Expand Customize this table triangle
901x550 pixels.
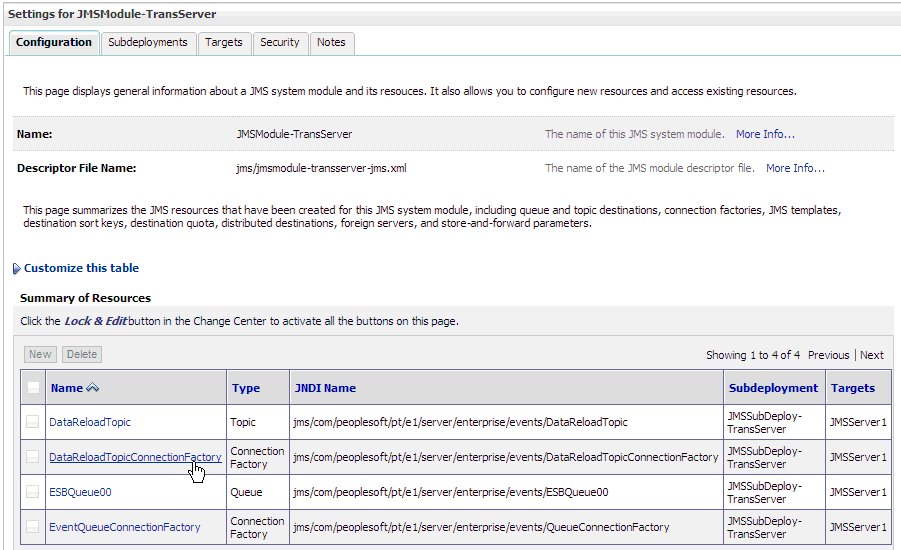pos(17,268)
